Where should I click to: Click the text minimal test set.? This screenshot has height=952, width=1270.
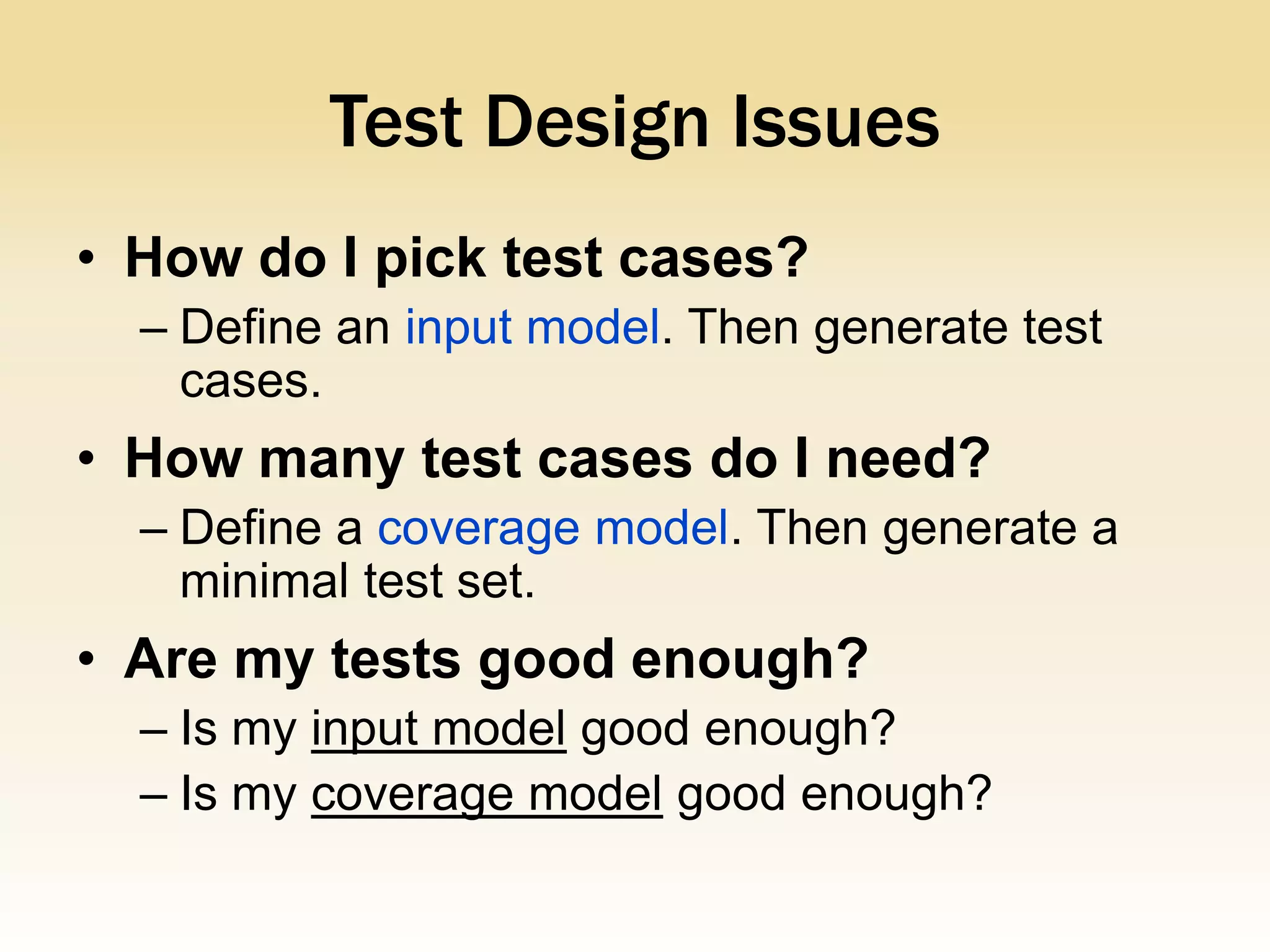pyautogui.click(x=357, y=581)
